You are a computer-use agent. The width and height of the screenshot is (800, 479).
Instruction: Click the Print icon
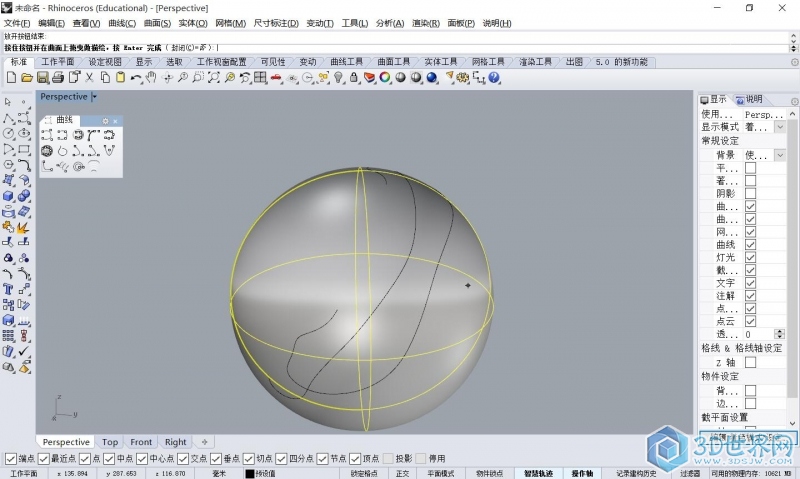pyautogui.click(x=58, y=78)
